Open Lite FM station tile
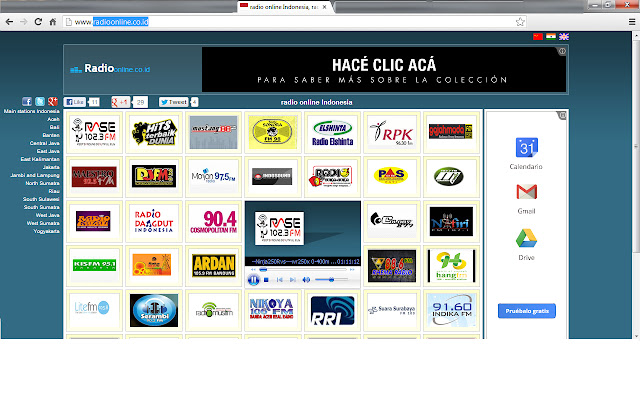The height and width of the screenshot is (400, 640). click(x=94, y=310)
